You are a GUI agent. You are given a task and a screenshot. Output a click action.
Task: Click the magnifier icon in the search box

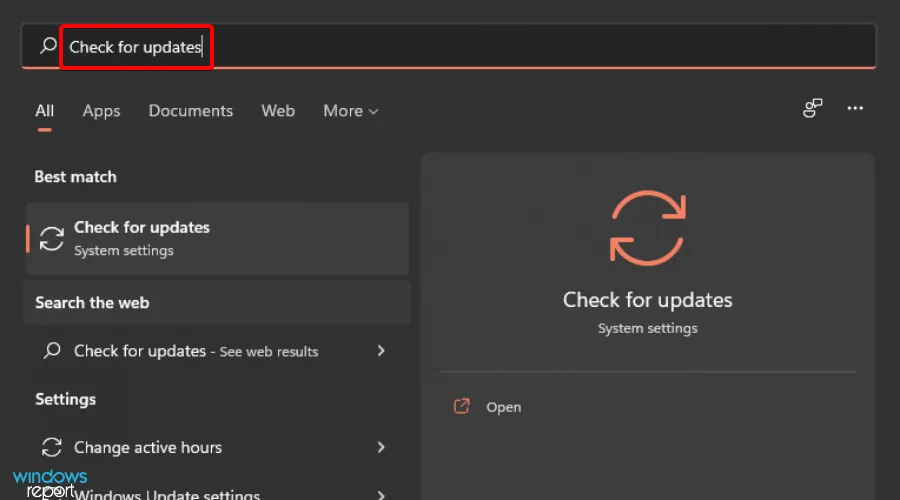coord(47,46)
